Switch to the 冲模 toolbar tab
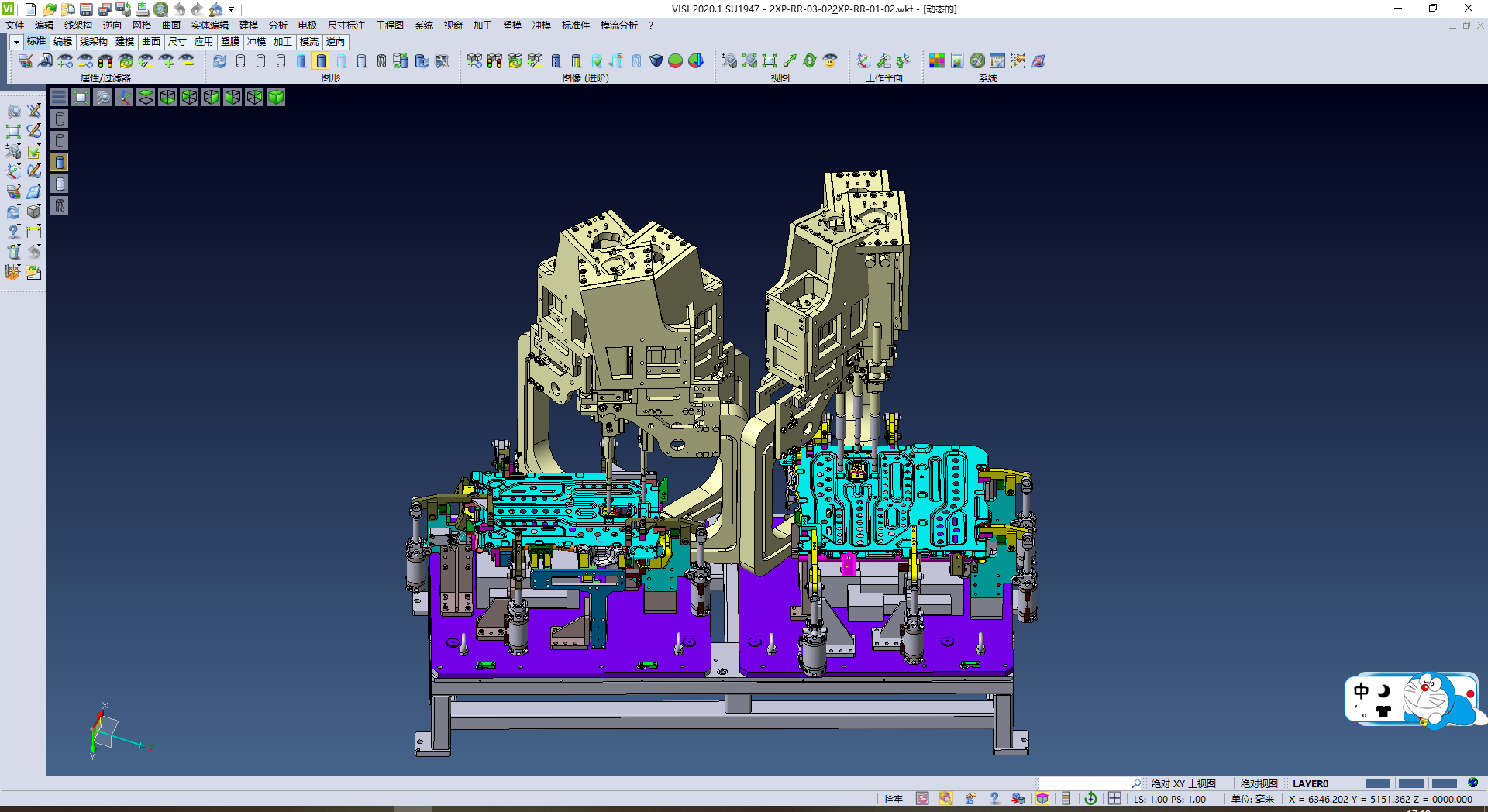The image size is (1488, 812). [x=256, y=42]
